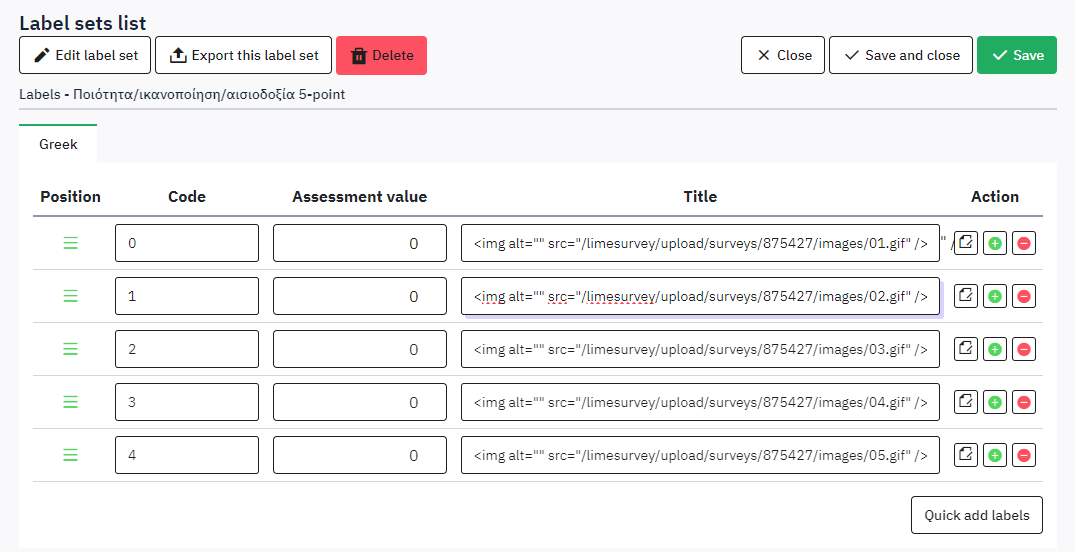Focus the Code field containing 1
The image size is (1075, 552).
point(186,296)
